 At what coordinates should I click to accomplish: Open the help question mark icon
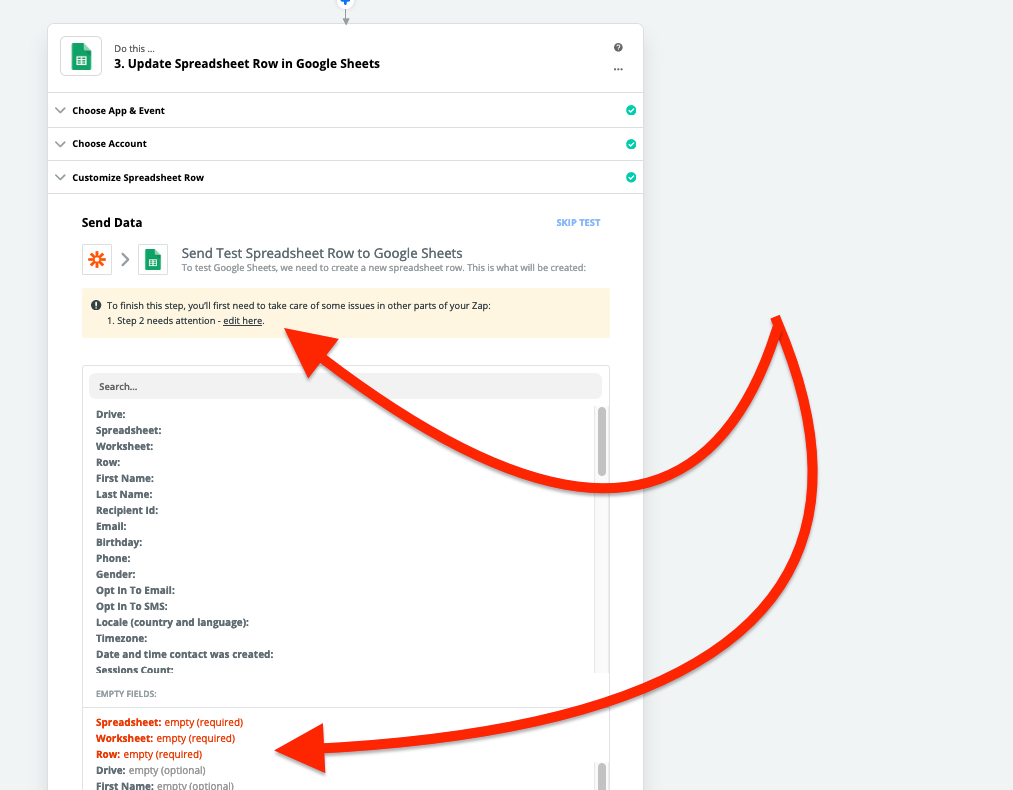[618, 47]
